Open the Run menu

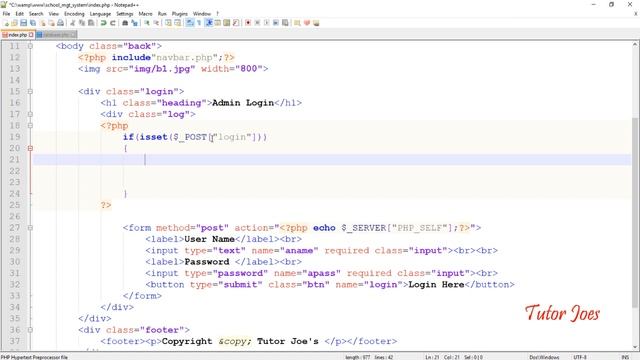(162, 14)
